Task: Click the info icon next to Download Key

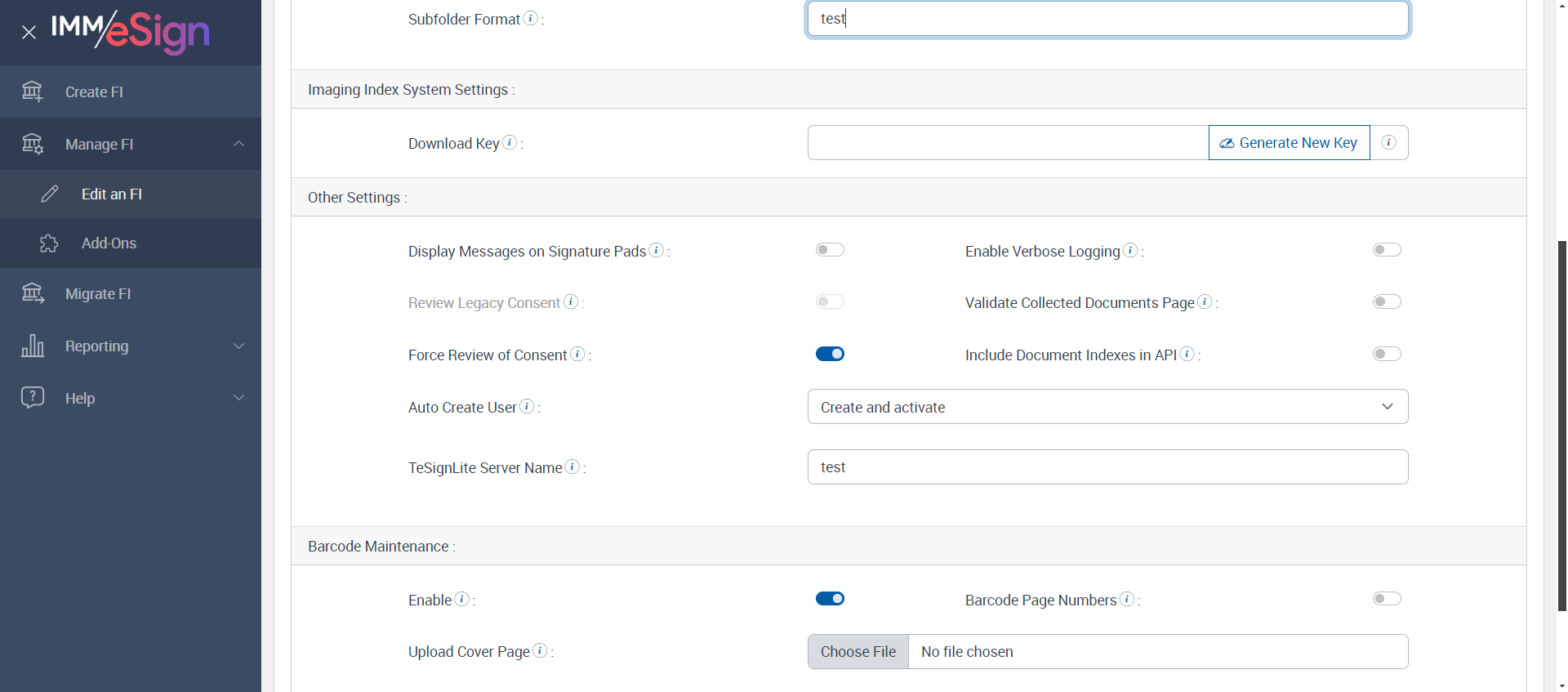Action: click(510, 142)
